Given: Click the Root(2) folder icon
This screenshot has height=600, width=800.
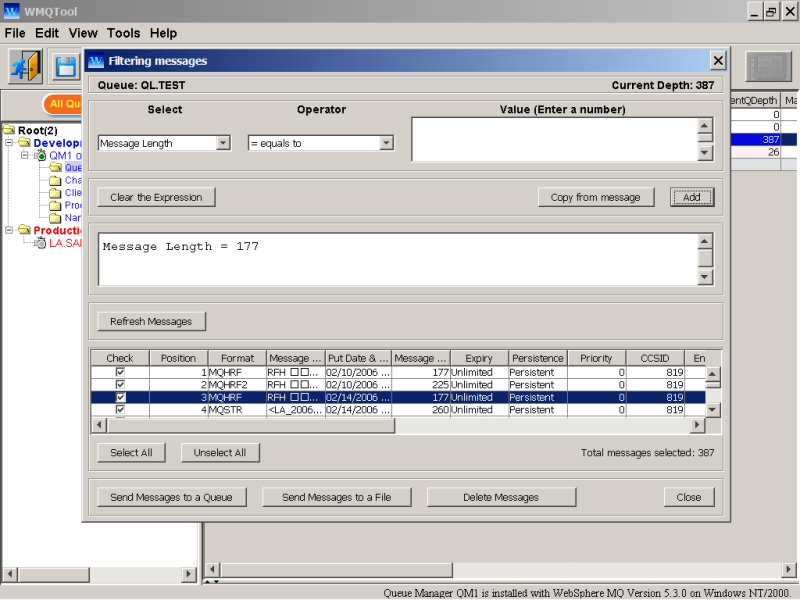Looking at the screenshot, I should click(x=9, y=130).
